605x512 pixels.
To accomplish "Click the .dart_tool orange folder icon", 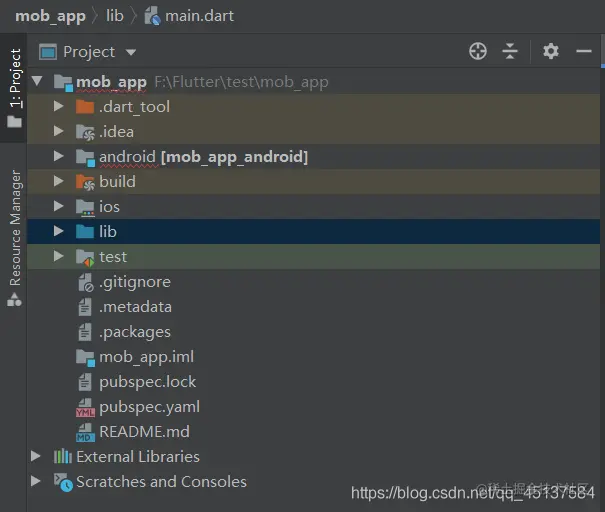I will [85, 107].
